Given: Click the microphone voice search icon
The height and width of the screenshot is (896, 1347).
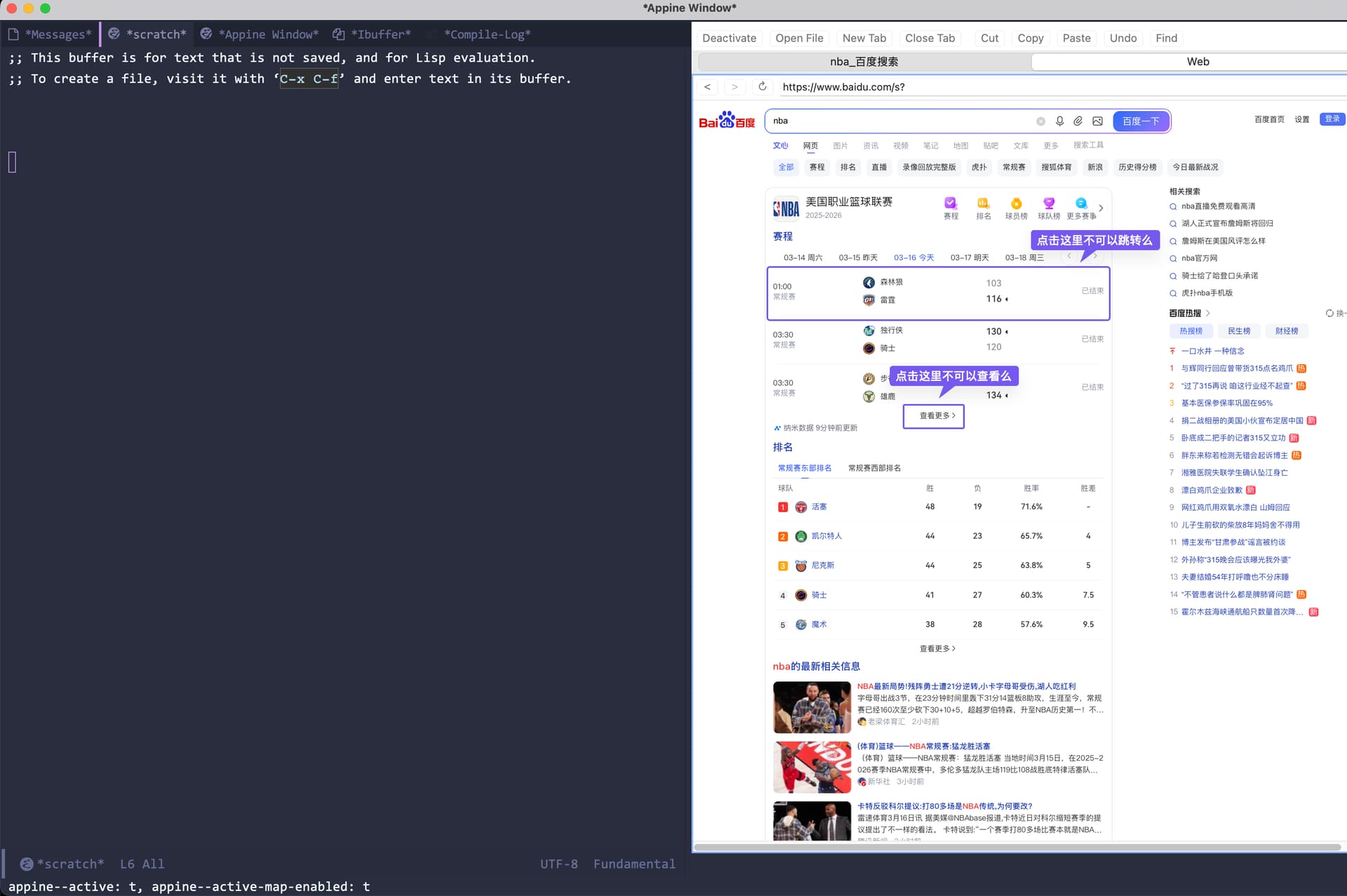Looking at the screenshot, I should coord(1059,121).
